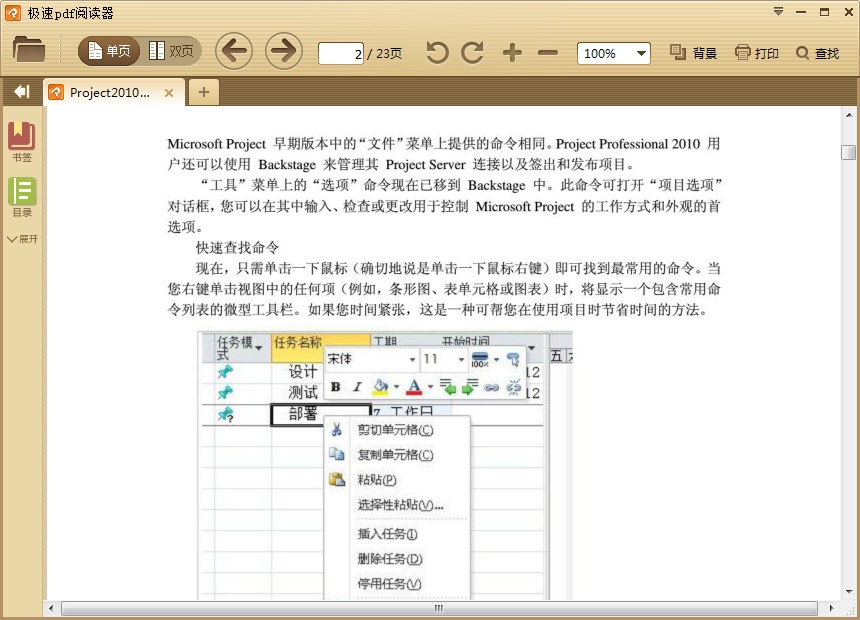Rotate page counterclockwise
The width and height of the screenshot is (860, 620).
tap(437, 53)
